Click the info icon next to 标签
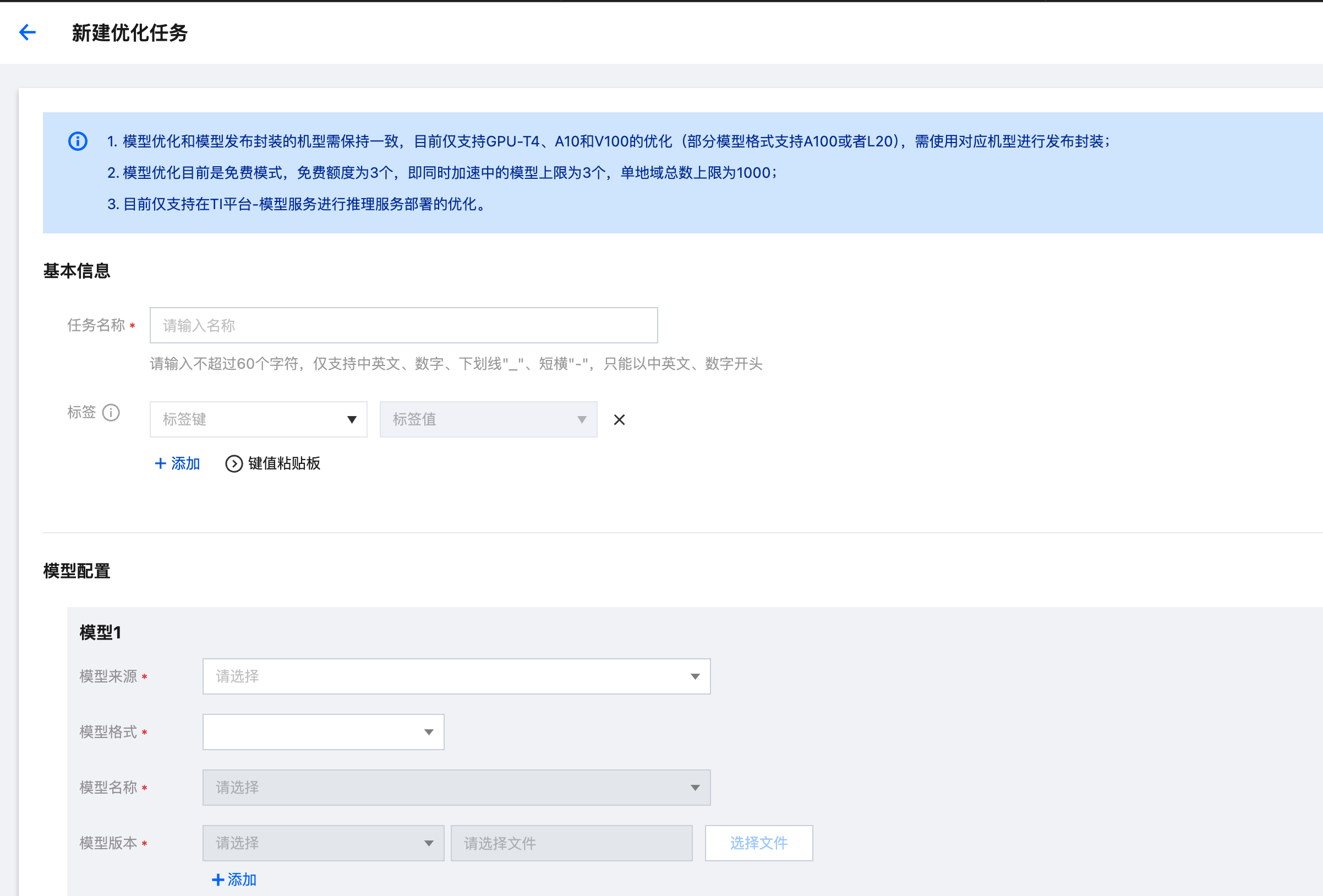 111,412
